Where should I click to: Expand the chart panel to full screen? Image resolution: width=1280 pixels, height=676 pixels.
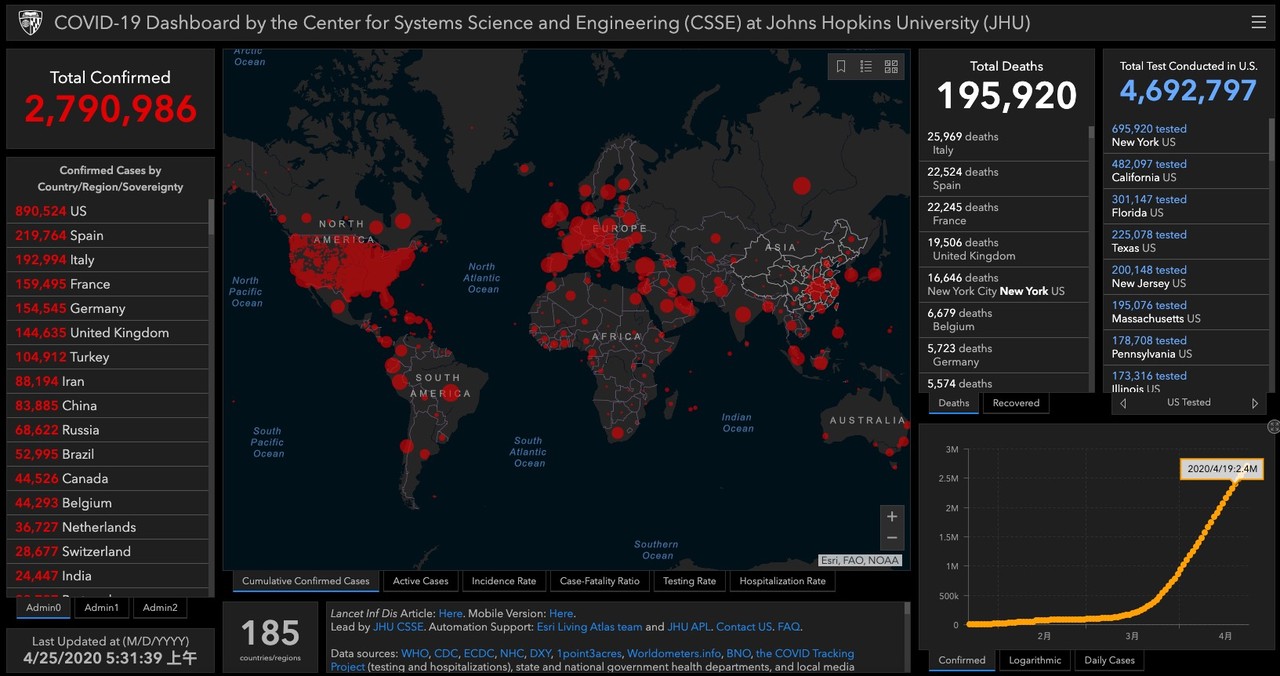pos(1273,427)
